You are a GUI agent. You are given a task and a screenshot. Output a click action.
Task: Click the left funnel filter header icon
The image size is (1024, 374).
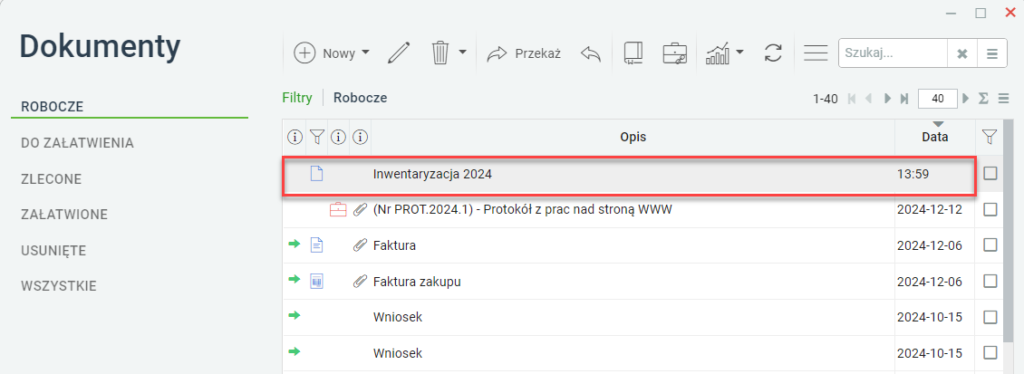click(317, 137)
